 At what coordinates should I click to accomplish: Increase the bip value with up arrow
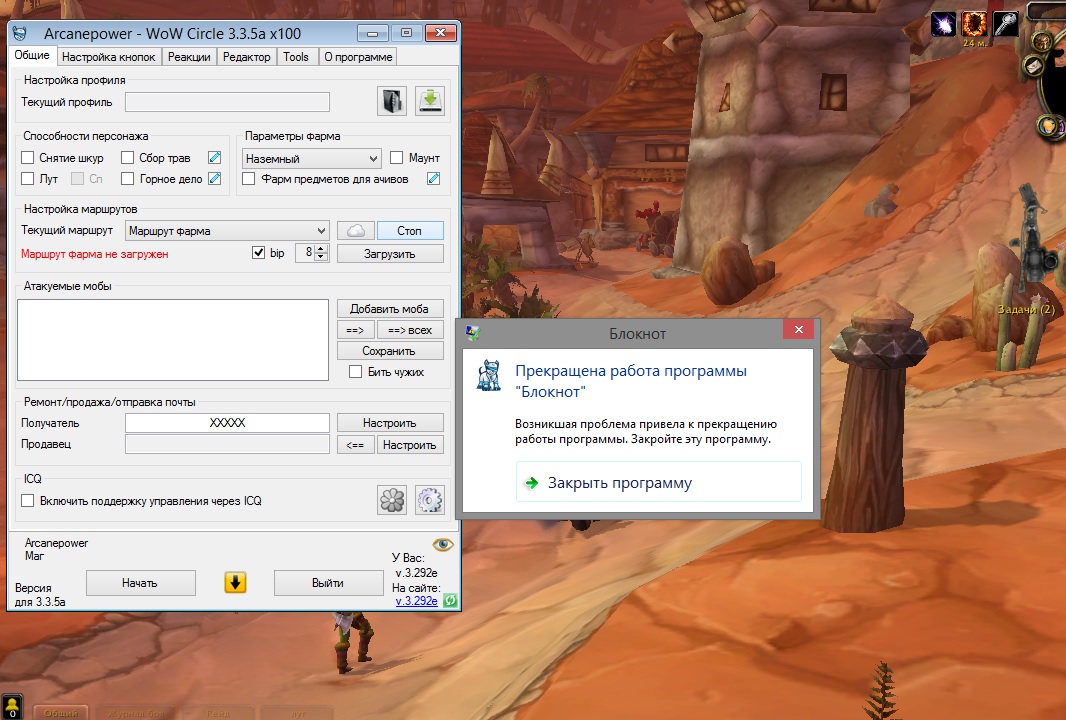(321, 249)
